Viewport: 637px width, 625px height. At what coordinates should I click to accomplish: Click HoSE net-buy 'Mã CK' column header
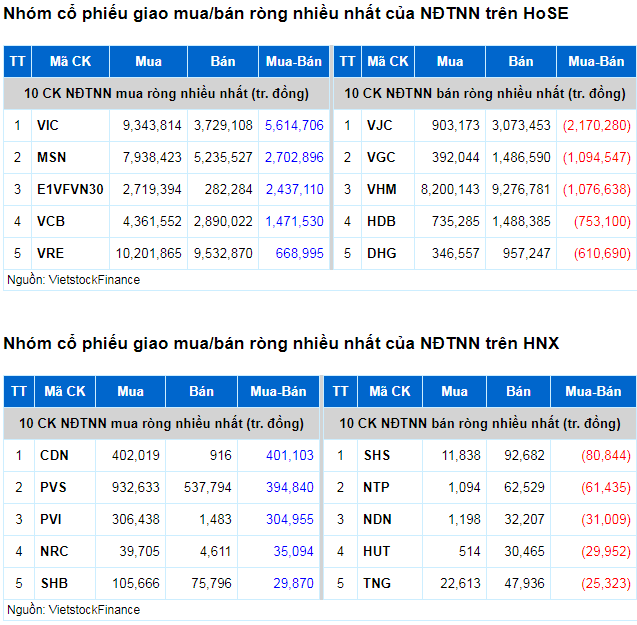(x=70, y=61)
